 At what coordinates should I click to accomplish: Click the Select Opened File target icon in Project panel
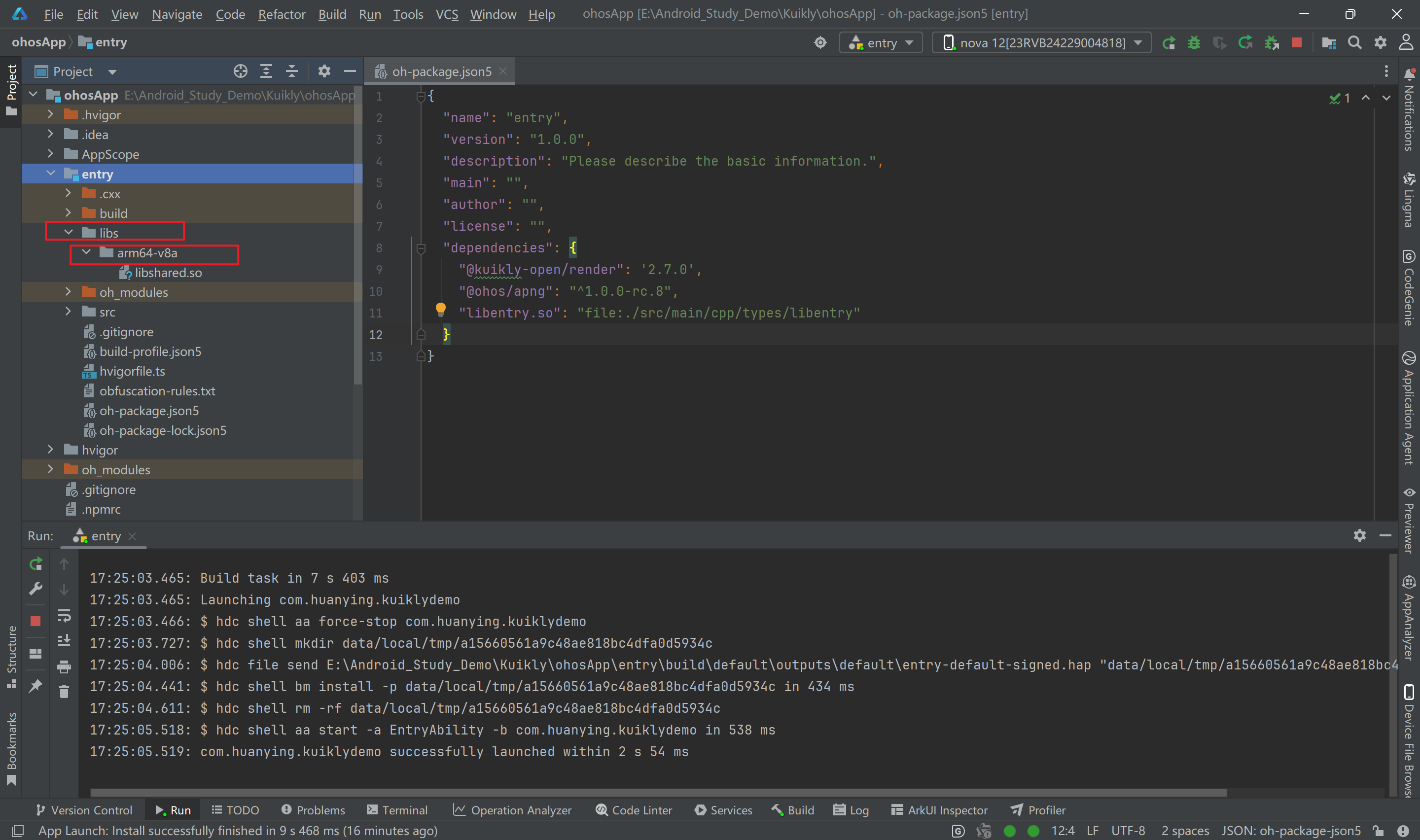(241, 71)
